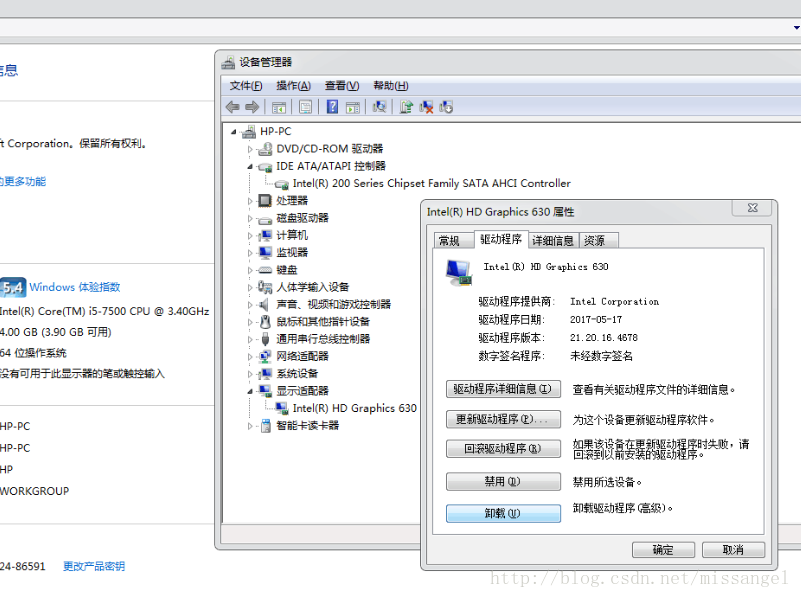Open the 操作(A) menu

pos(293,86)
